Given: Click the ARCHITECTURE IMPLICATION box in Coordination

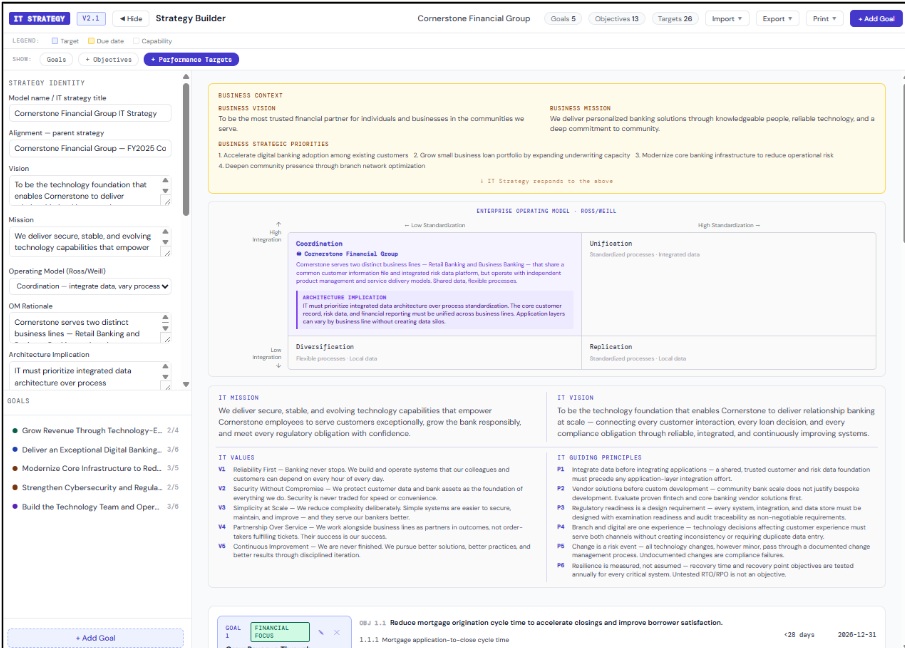Looking at the screenshot, I should 435,310.
